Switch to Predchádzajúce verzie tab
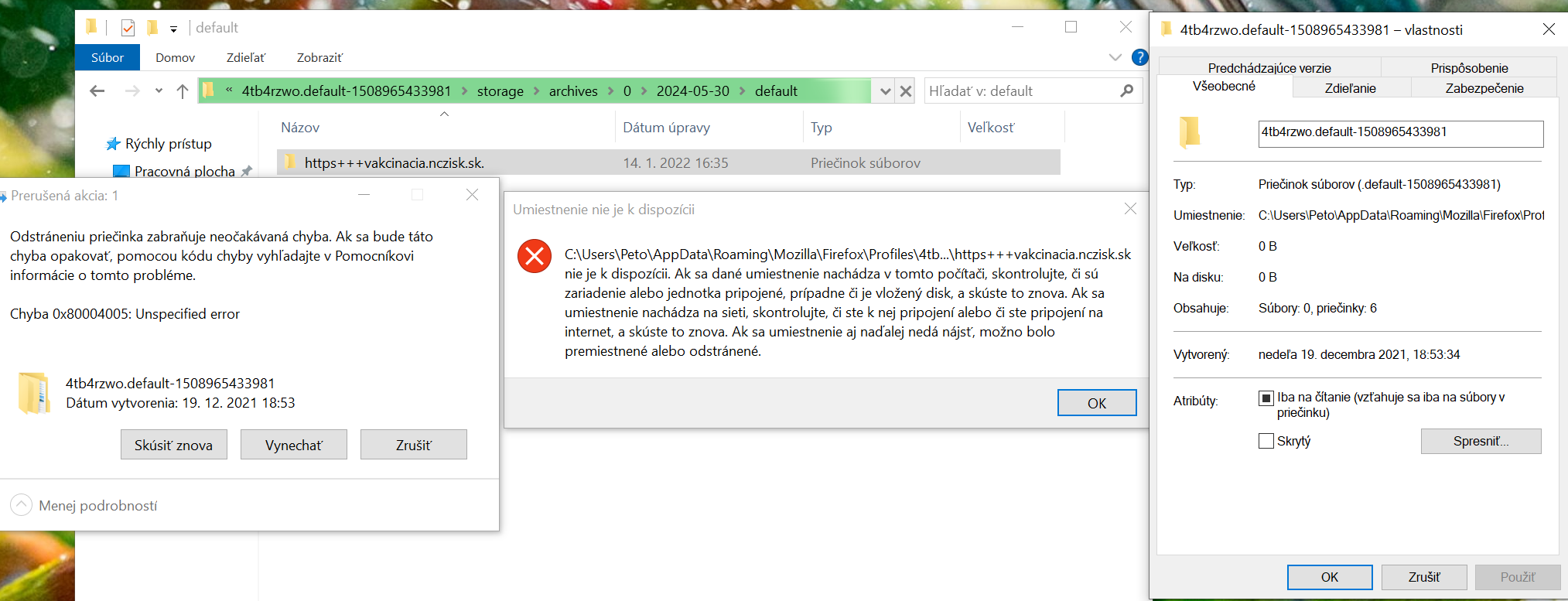 1269,67
